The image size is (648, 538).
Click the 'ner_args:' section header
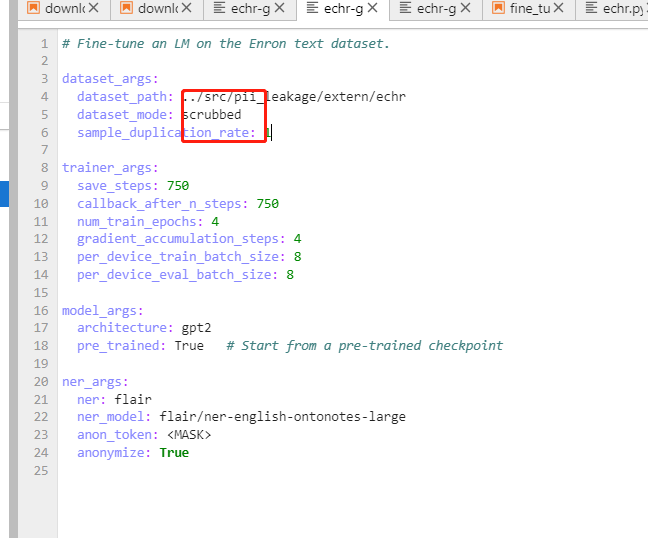click(x=95, y=382)
